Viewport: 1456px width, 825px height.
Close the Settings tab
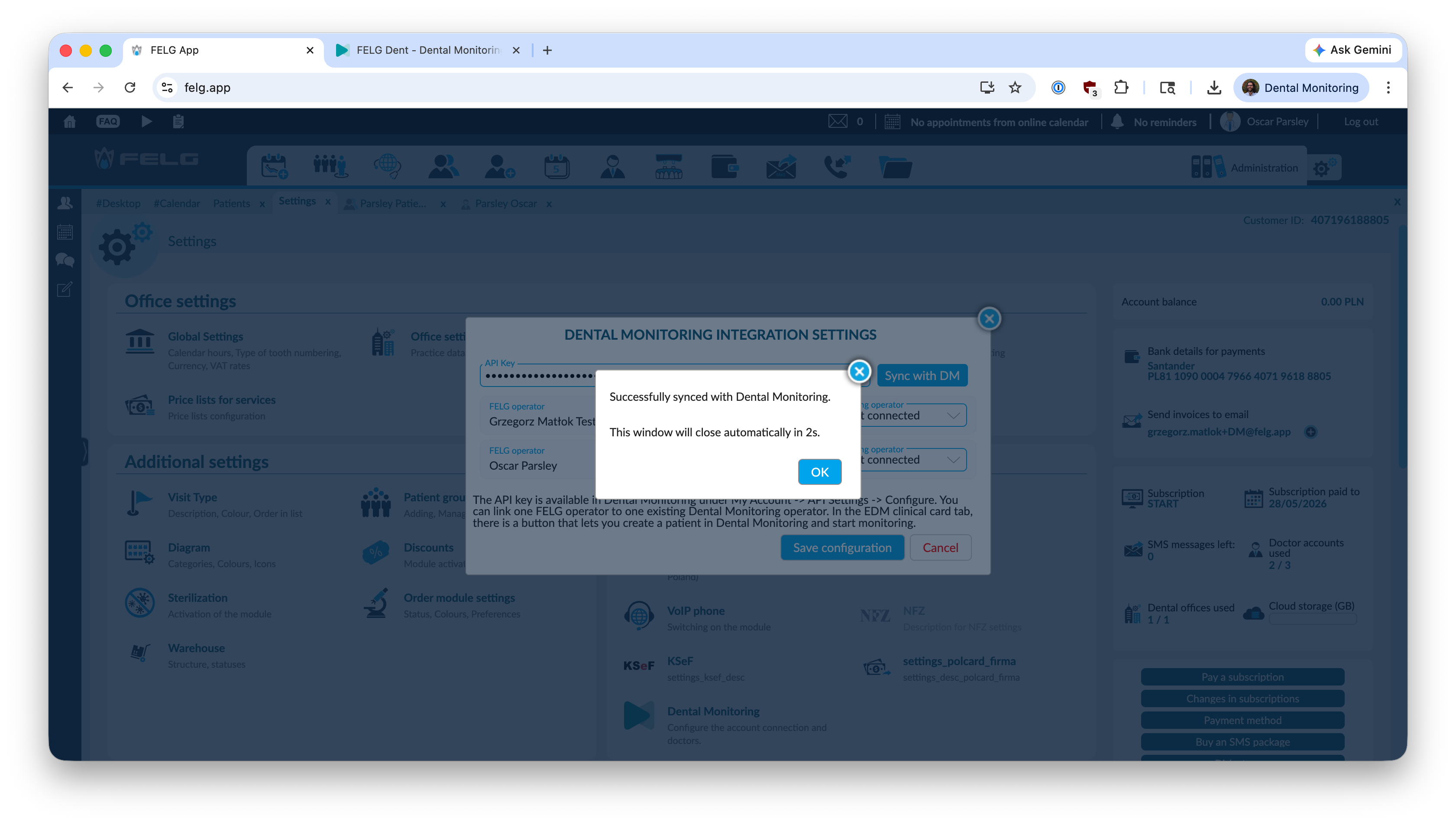click(327, 202)
